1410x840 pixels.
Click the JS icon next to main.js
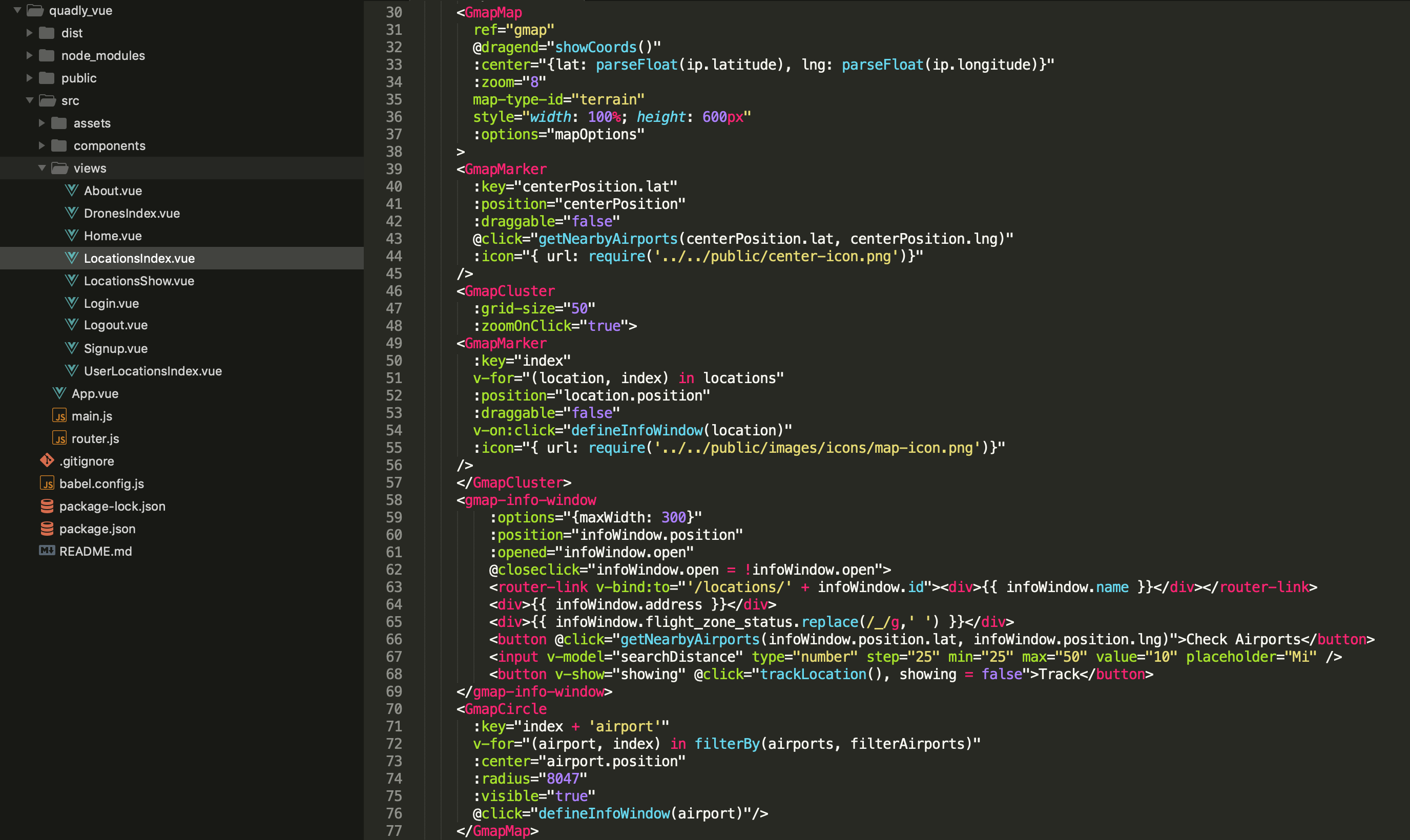[x=59, y=415]
